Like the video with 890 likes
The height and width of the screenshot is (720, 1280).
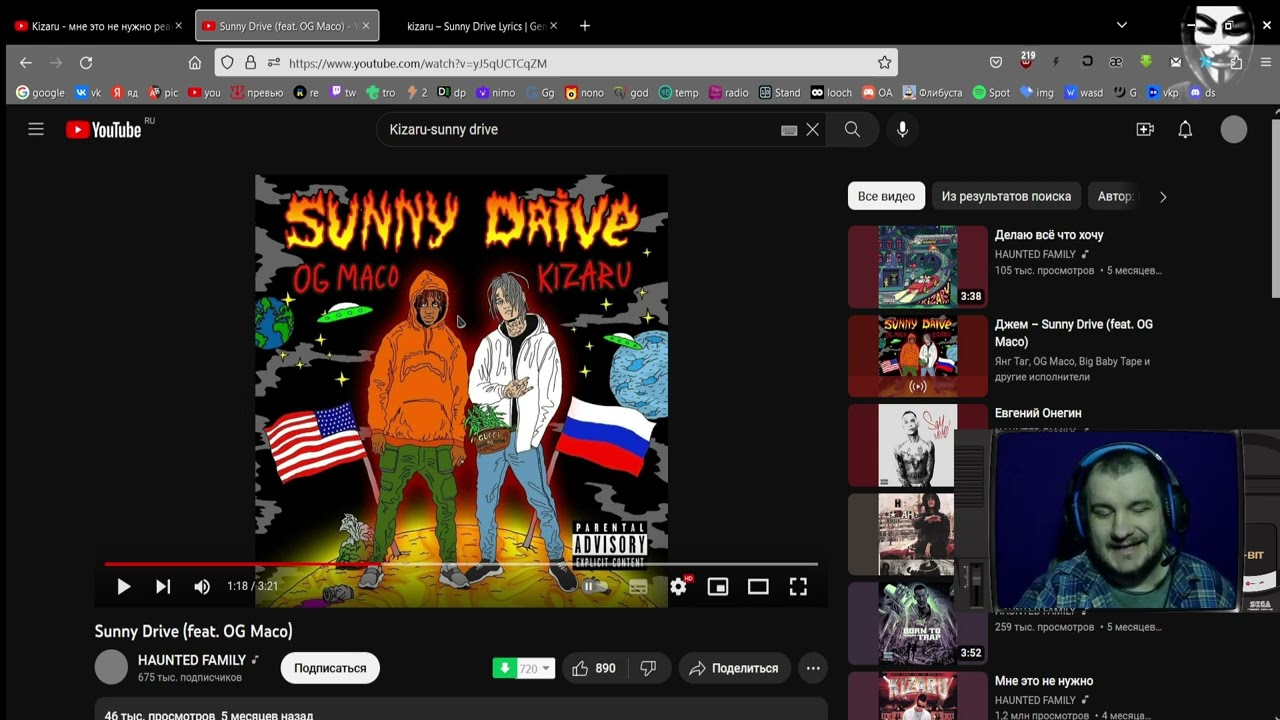click(x=594, y=668)
